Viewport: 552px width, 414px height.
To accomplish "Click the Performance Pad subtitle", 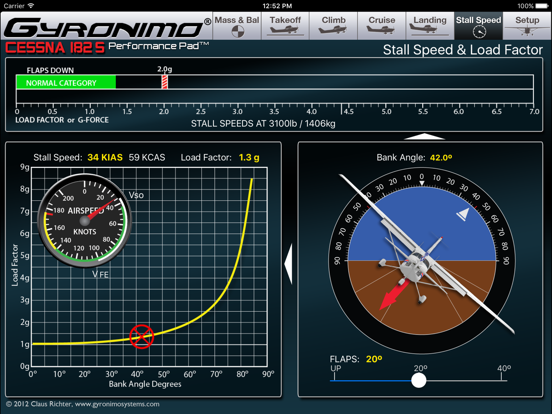I will (x=158, y=46).
